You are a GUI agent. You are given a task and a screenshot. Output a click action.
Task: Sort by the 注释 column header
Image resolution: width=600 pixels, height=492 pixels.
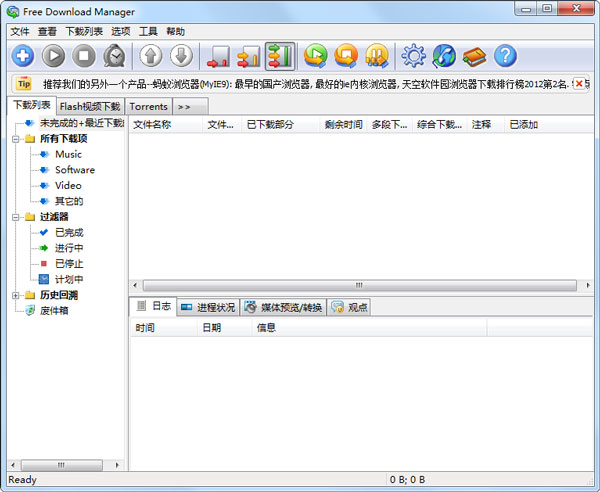point(485,125)
